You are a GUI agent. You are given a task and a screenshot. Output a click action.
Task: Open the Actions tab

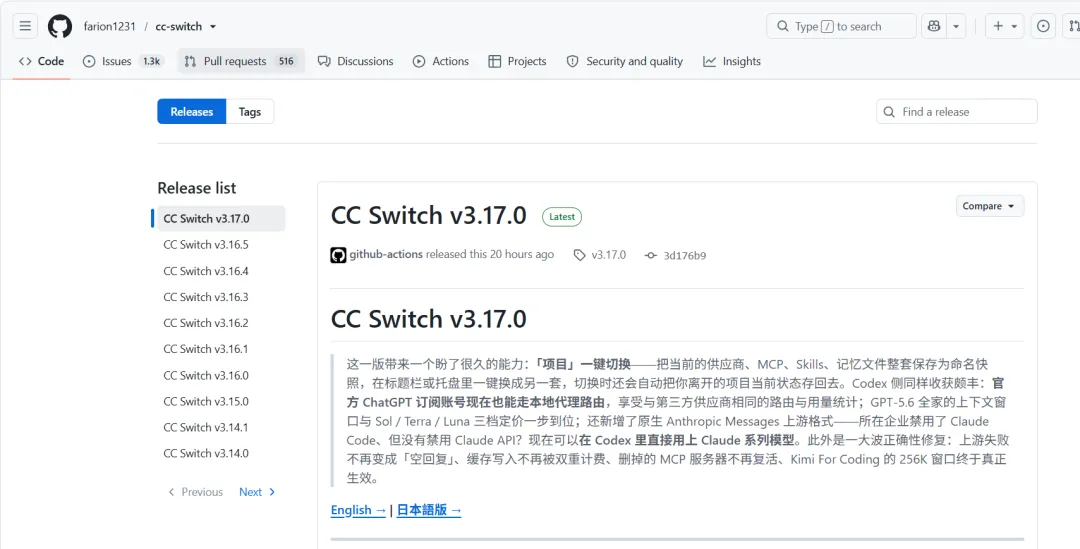[x=441, y=61]
